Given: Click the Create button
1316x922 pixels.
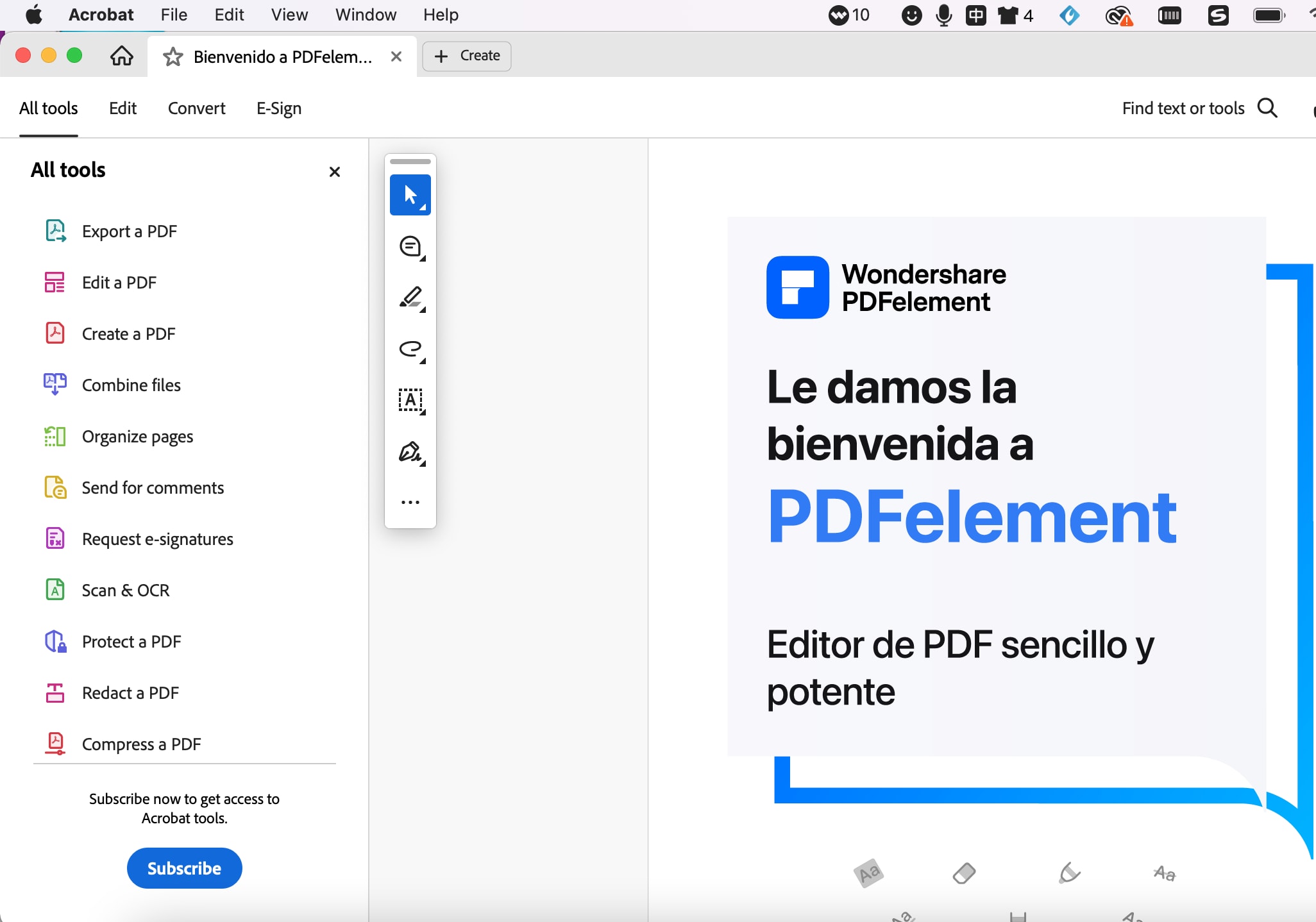Looking at the screenshot, I should (467, 56).
